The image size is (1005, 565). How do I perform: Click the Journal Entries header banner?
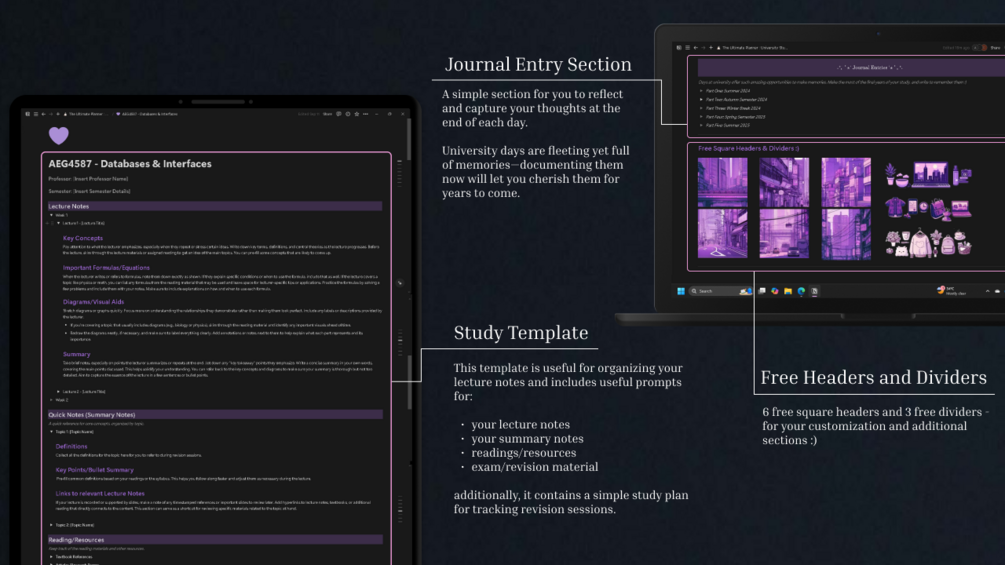coord(851,67)
